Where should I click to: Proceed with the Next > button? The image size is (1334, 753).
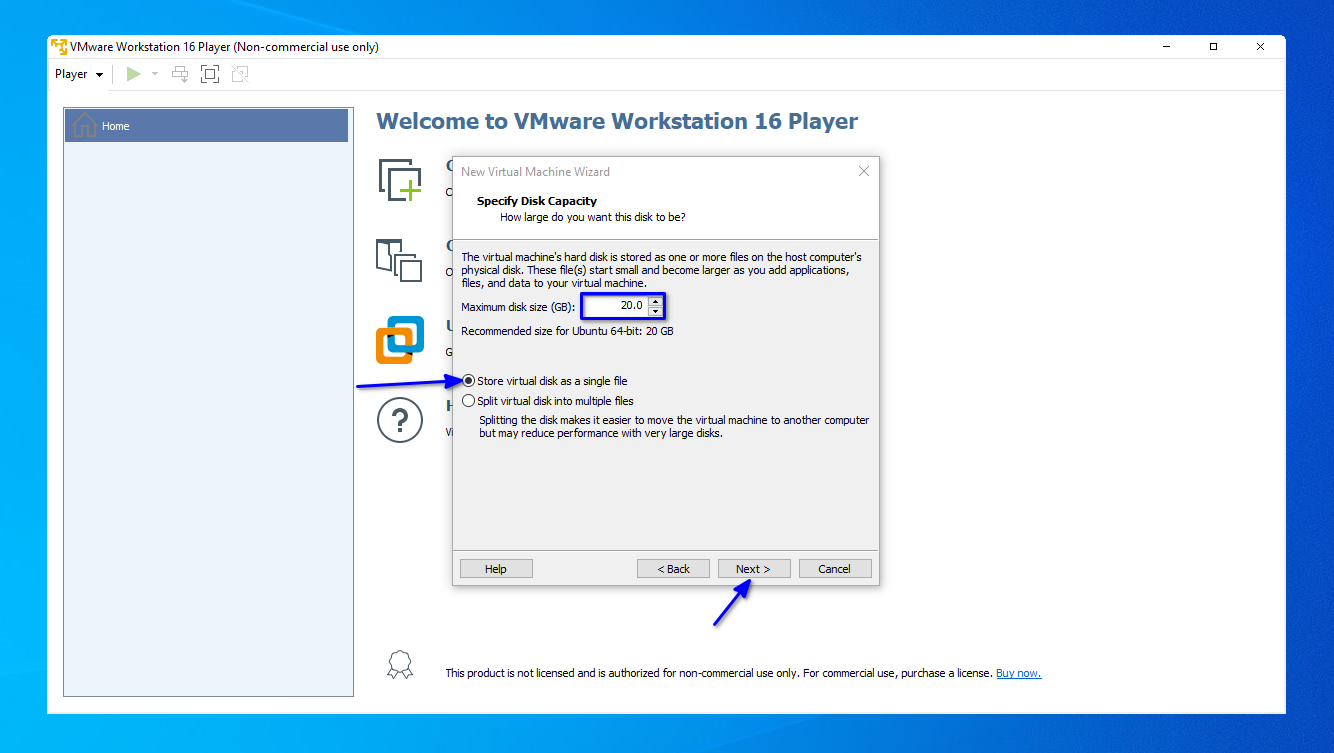pos(754,569)
